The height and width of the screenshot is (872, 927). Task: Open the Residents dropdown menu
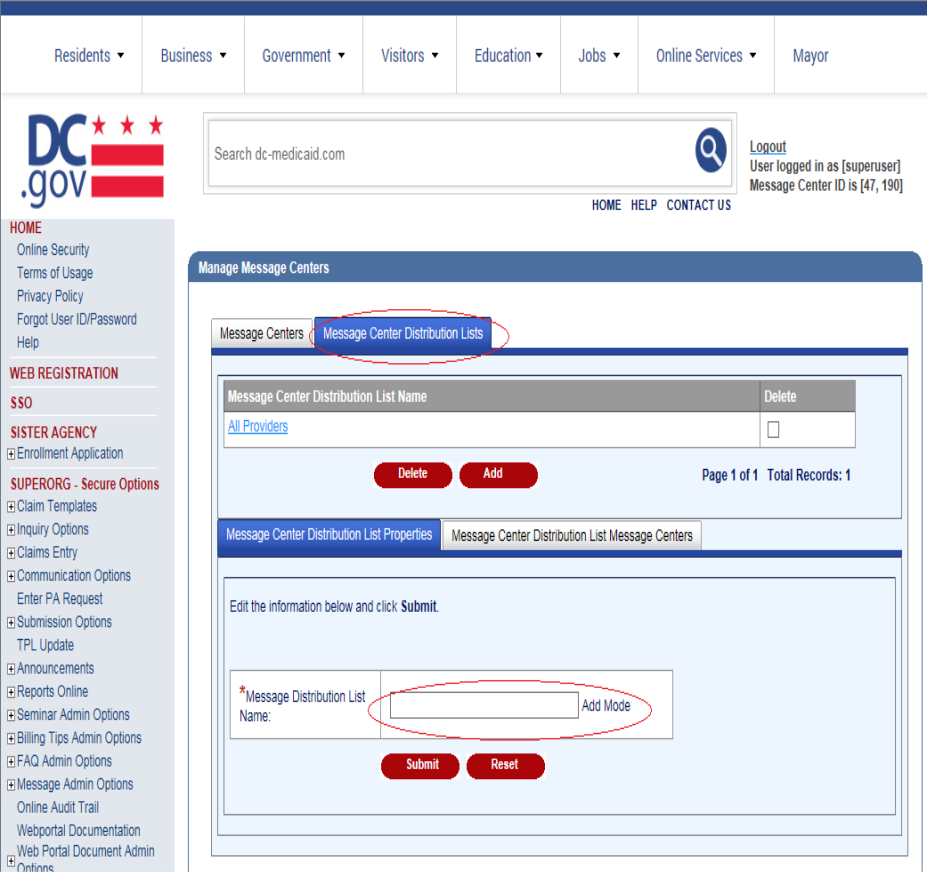tap(89, 56)
